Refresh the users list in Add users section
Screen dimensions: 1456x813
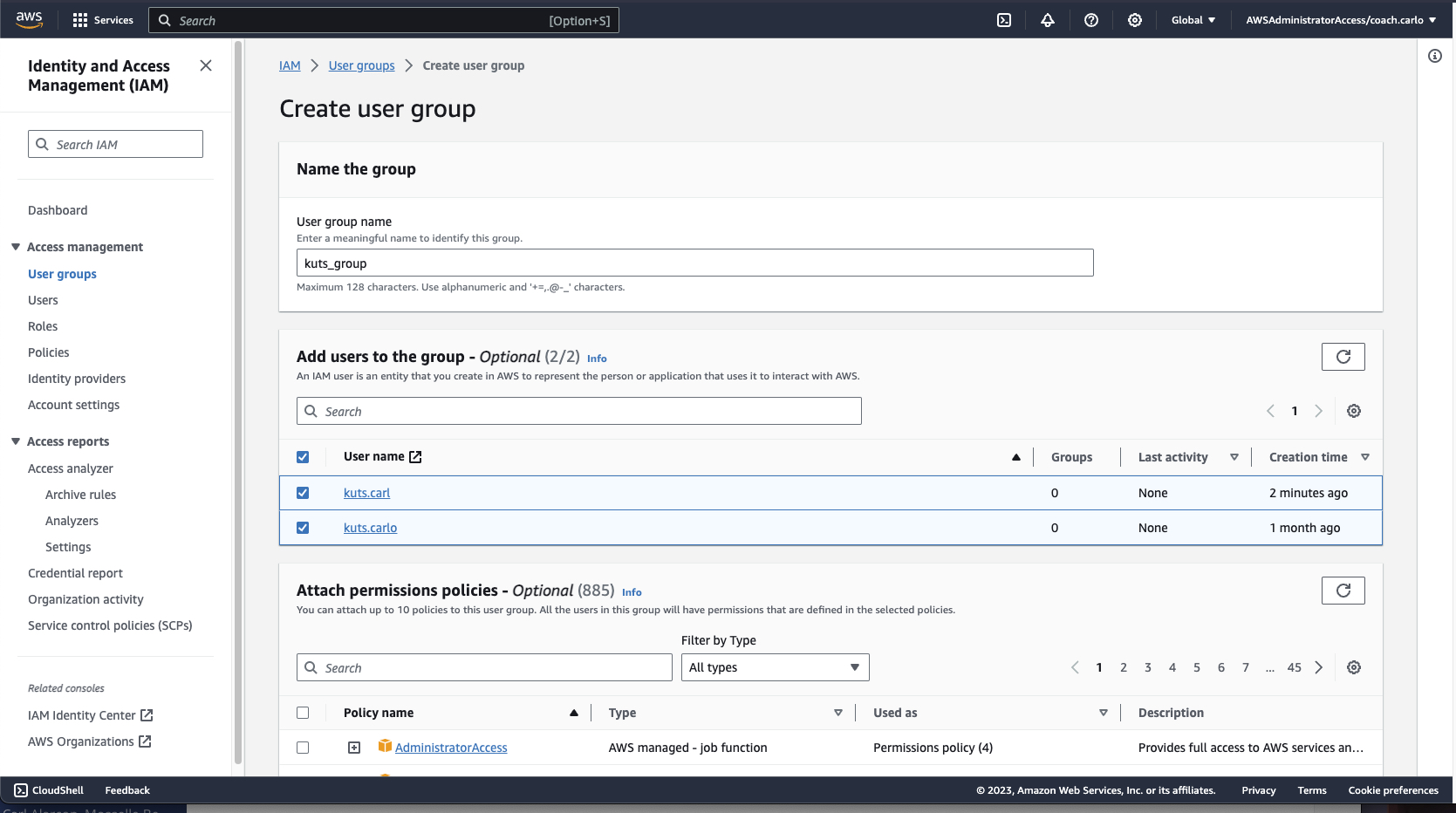click(1343, 357)
